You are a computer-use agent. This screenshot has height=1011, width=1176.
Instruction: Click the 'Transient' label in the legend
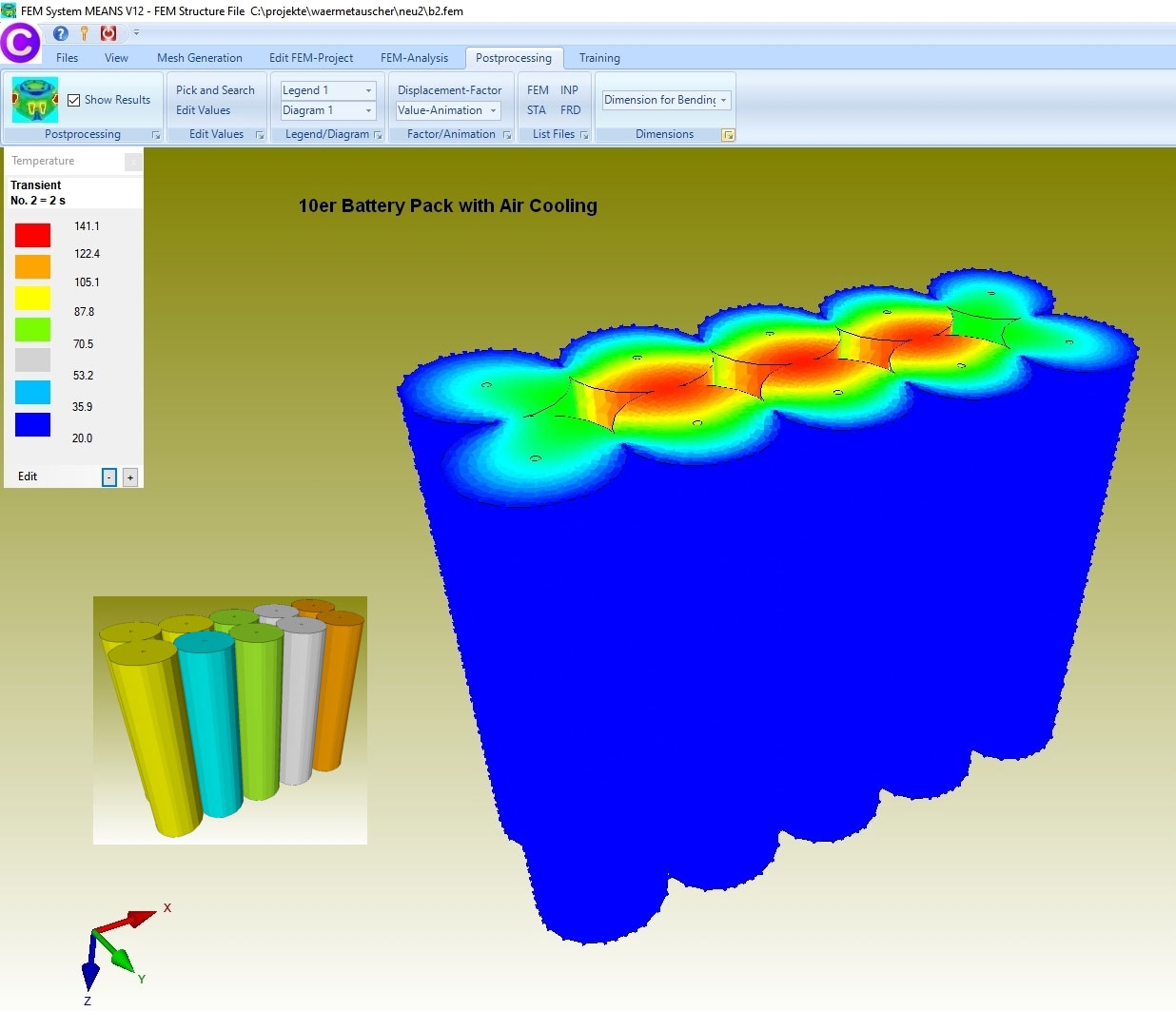(35, 185)
